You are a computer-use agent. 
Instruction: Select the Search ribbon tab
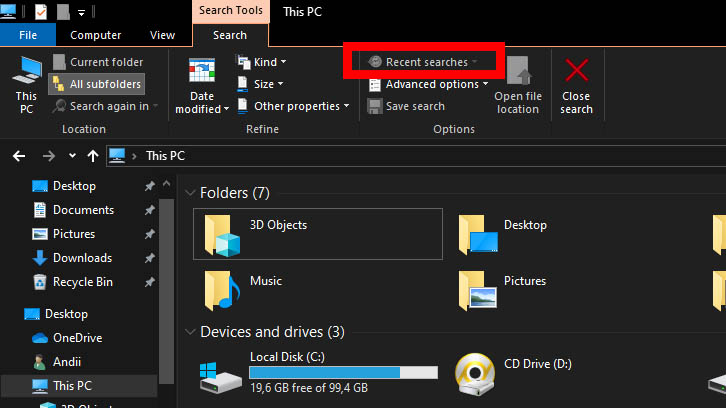click(x=230, y=35)
